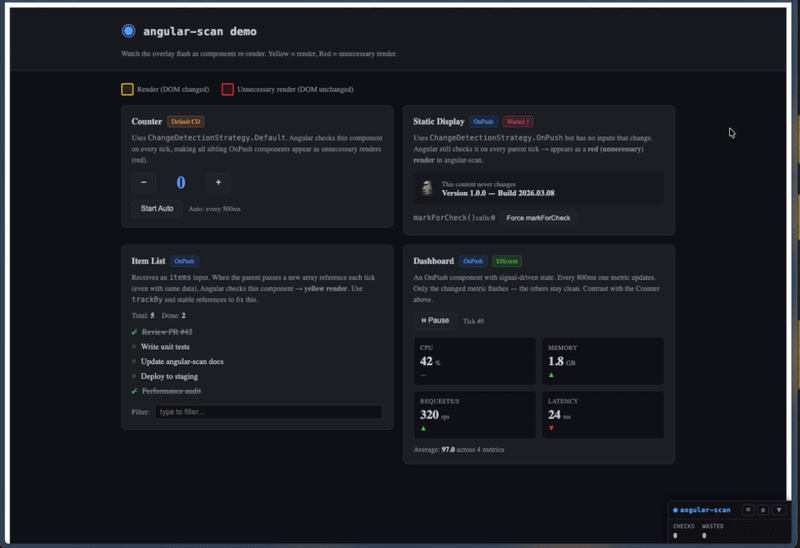Click the OnPush badge next to Static Display
The image size is (800, 548).
[x=483, y=121]
